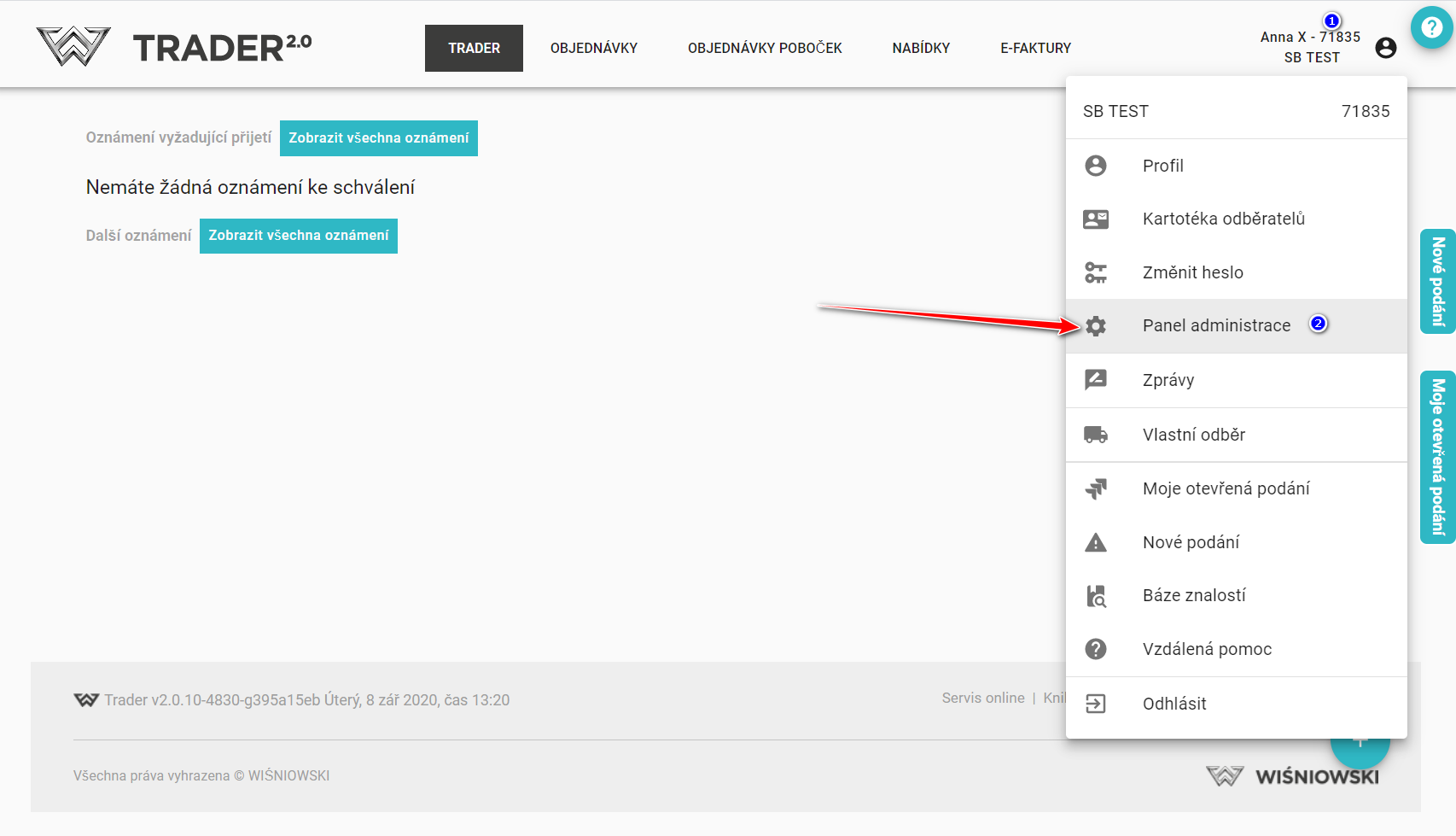
Task: Click the Nové podání warning triangle icon
Action: click(1096, 542)
